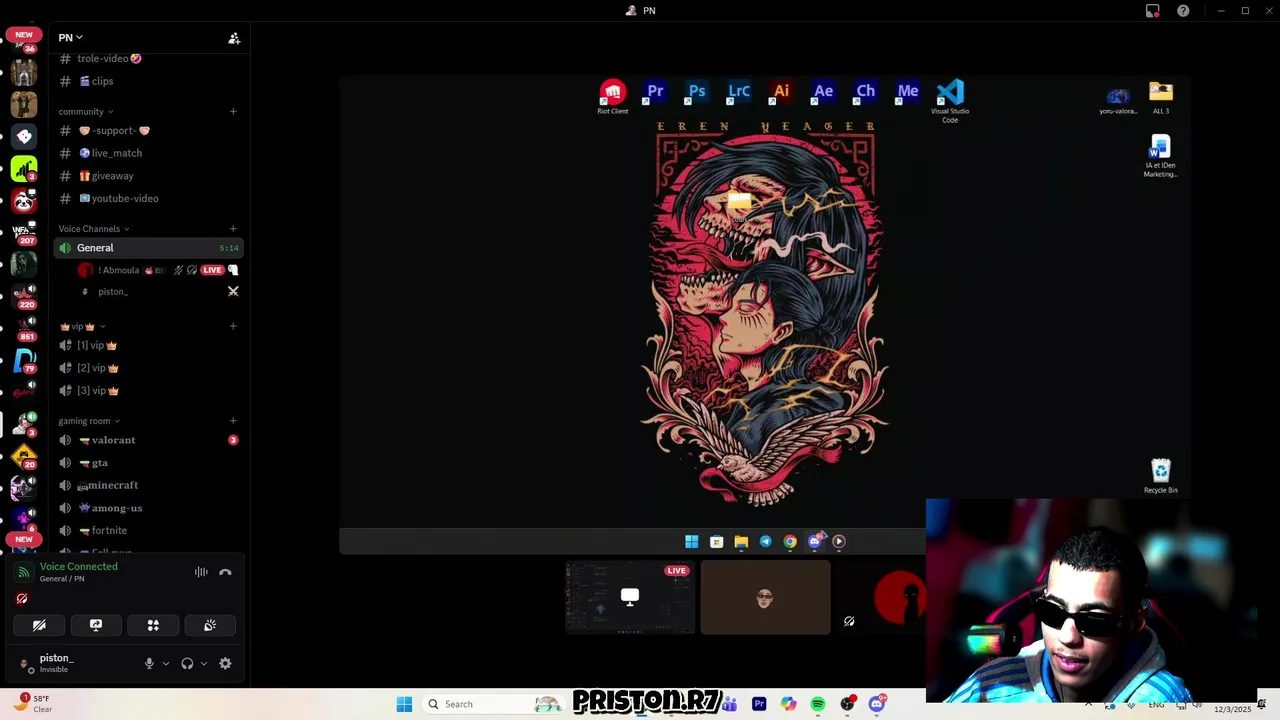Select the webcam participant tile thumbnail
The height and width of the screenshot is (720, 1280).
[765, 597]
